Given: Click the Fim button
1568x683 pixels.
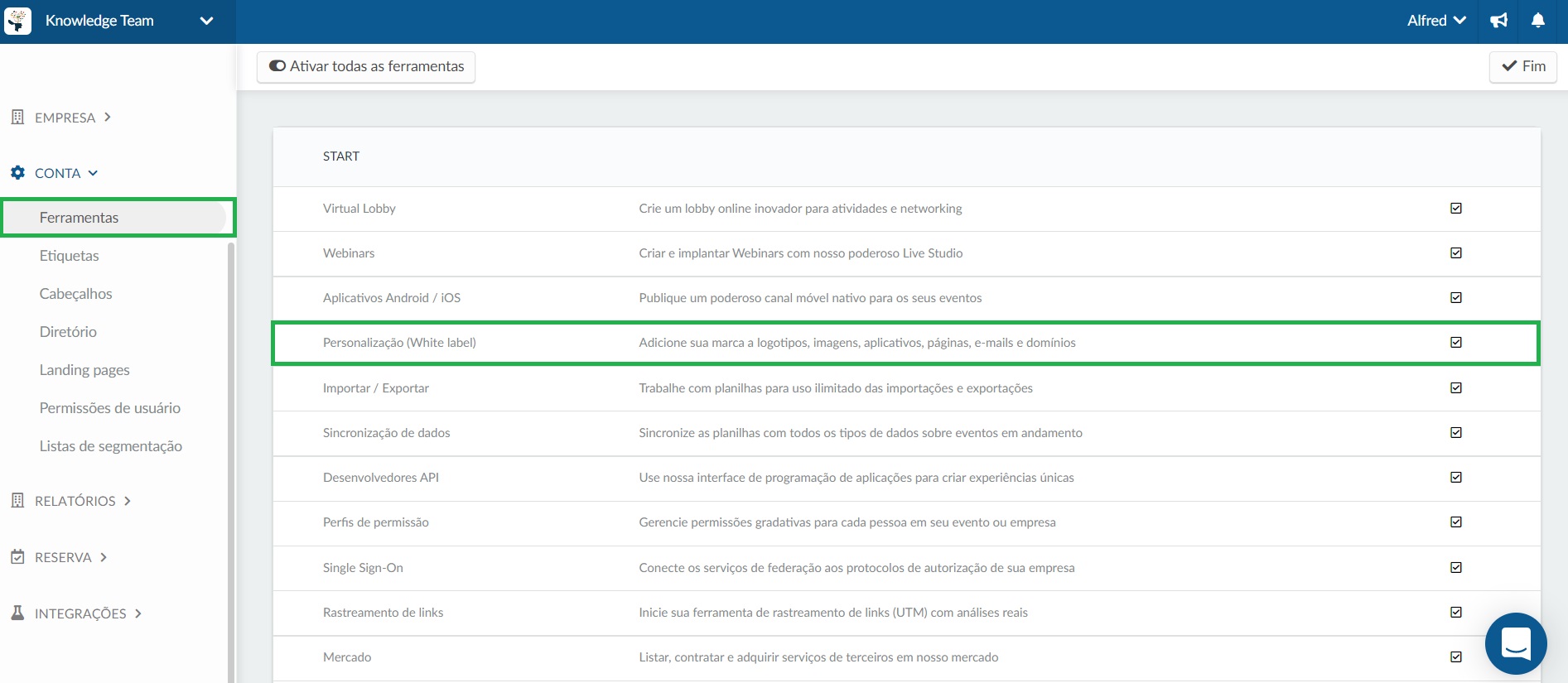Looking at the screenshot, I should pyautogui.click(x=1523, y=66).
